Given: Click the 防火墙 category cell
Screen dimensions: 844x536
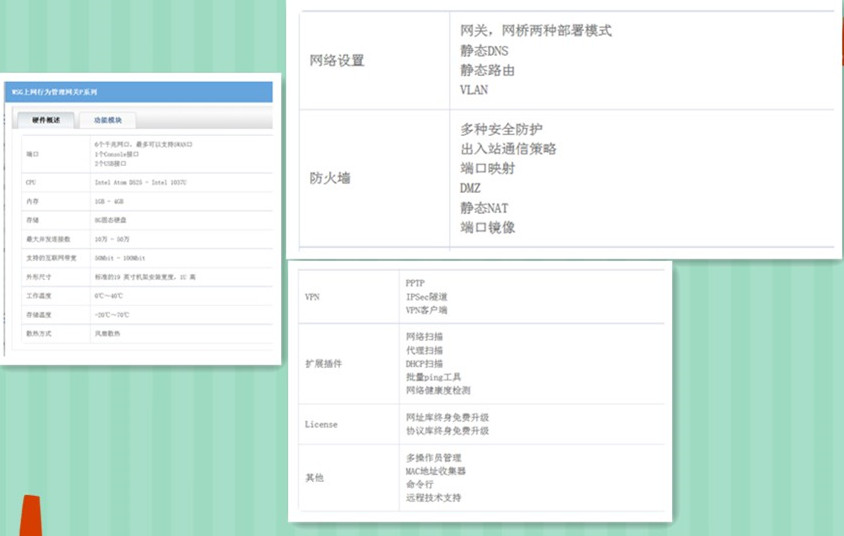Looking at the screenshot, I should tap(330, 179).
